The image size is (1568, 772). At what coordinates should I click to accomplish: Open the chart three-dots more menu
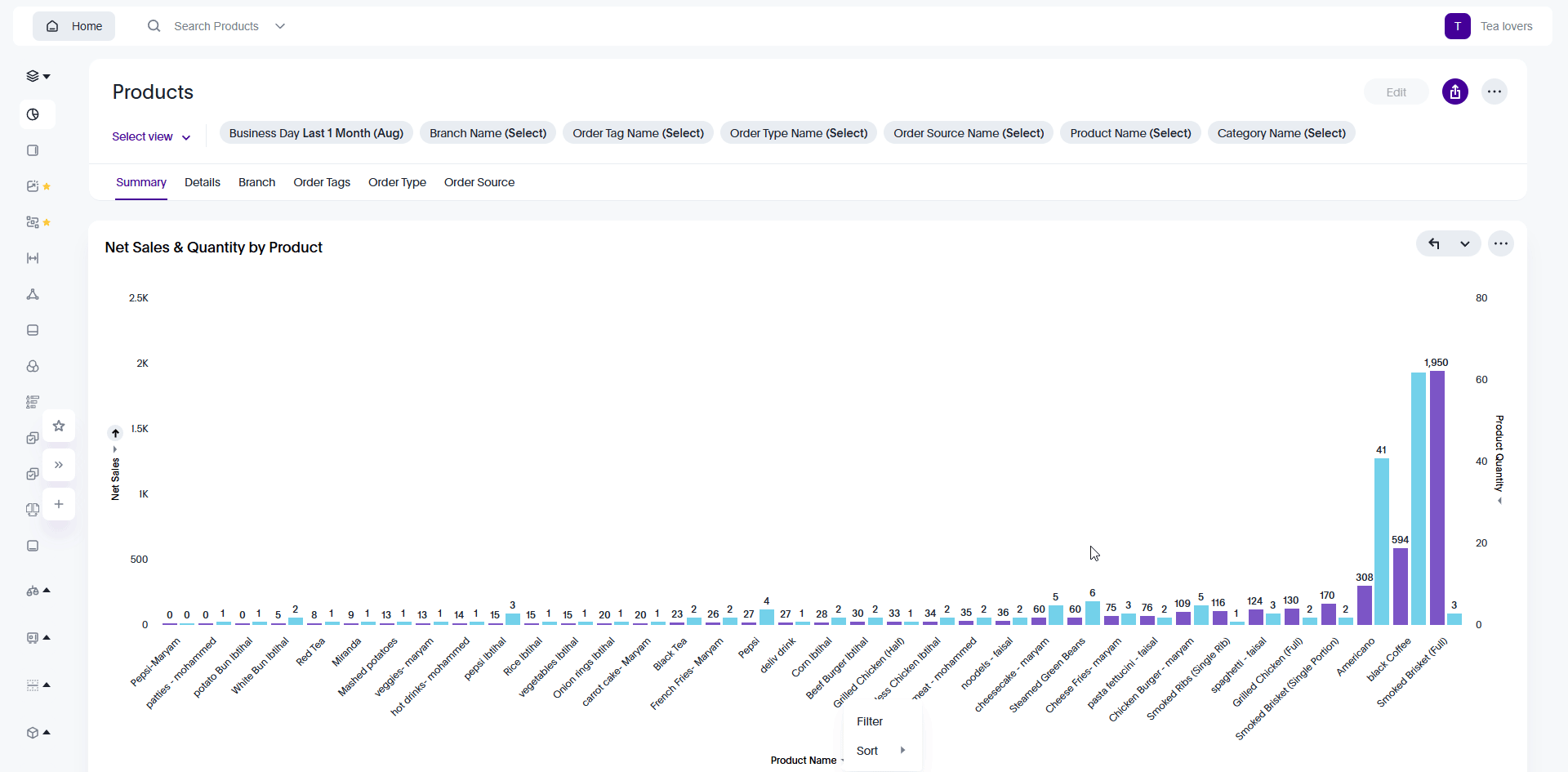[x=1500, y=243]
